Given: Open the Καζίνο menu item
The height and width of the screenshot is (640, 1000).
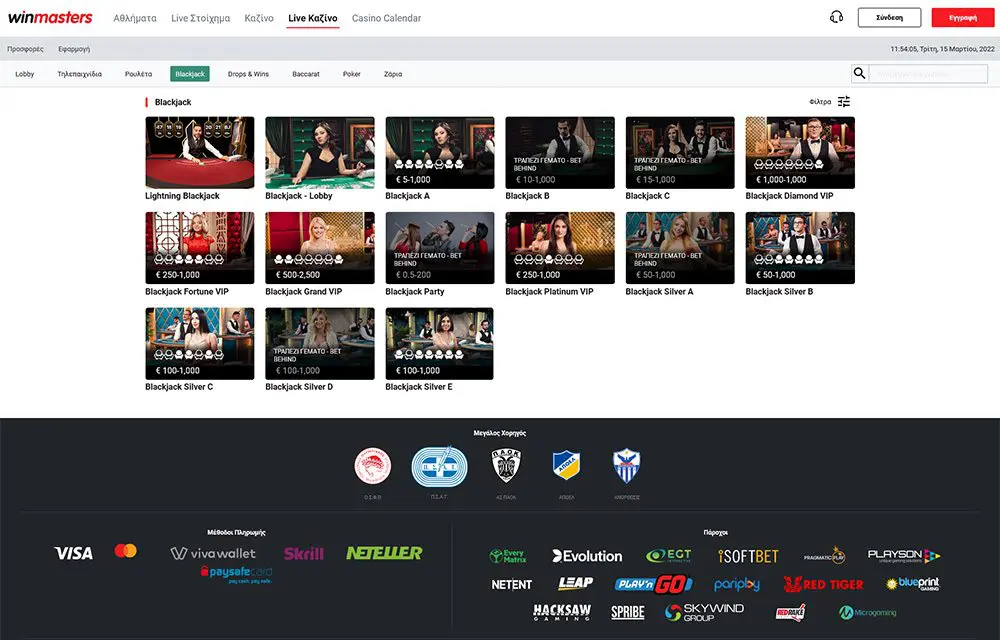Looking at the screenshot, I should [x=259, y=18].
